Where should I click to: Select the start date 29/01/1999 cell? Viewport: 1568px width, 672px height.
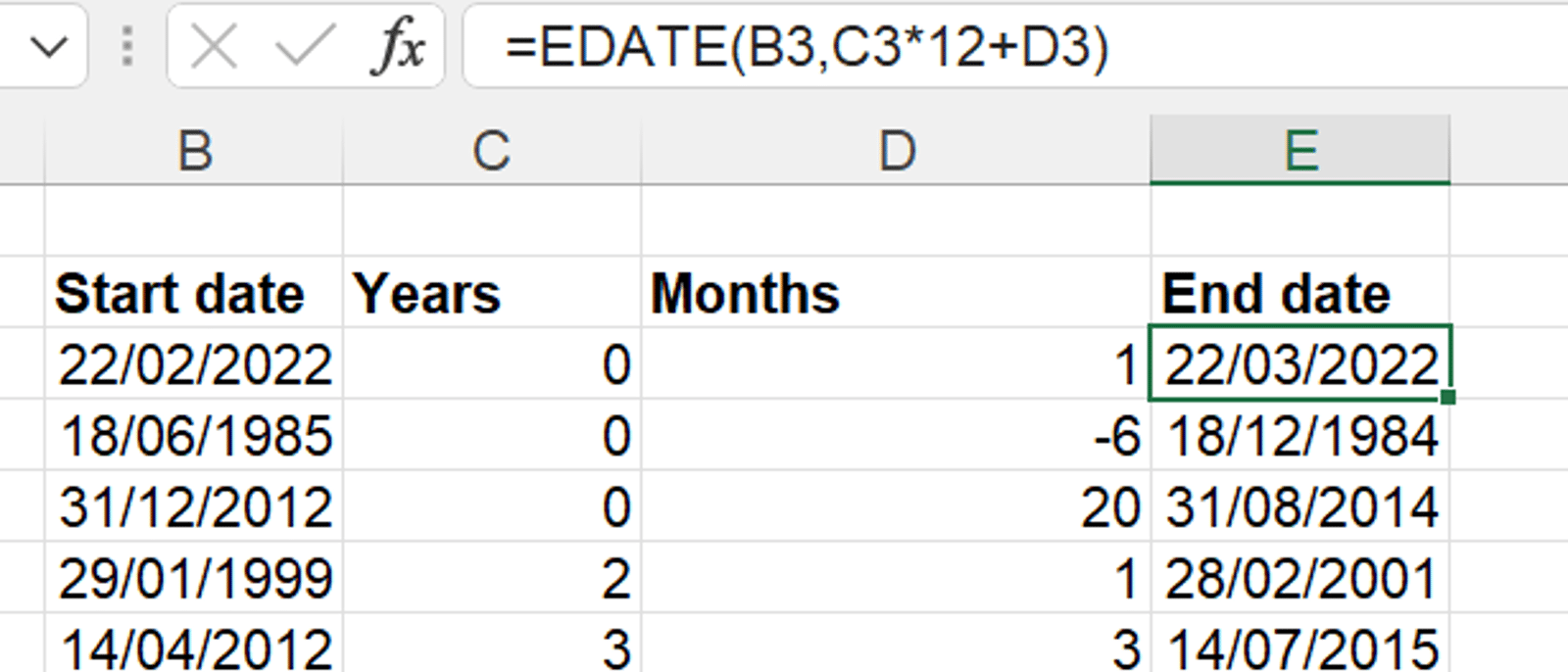point(194,578)
